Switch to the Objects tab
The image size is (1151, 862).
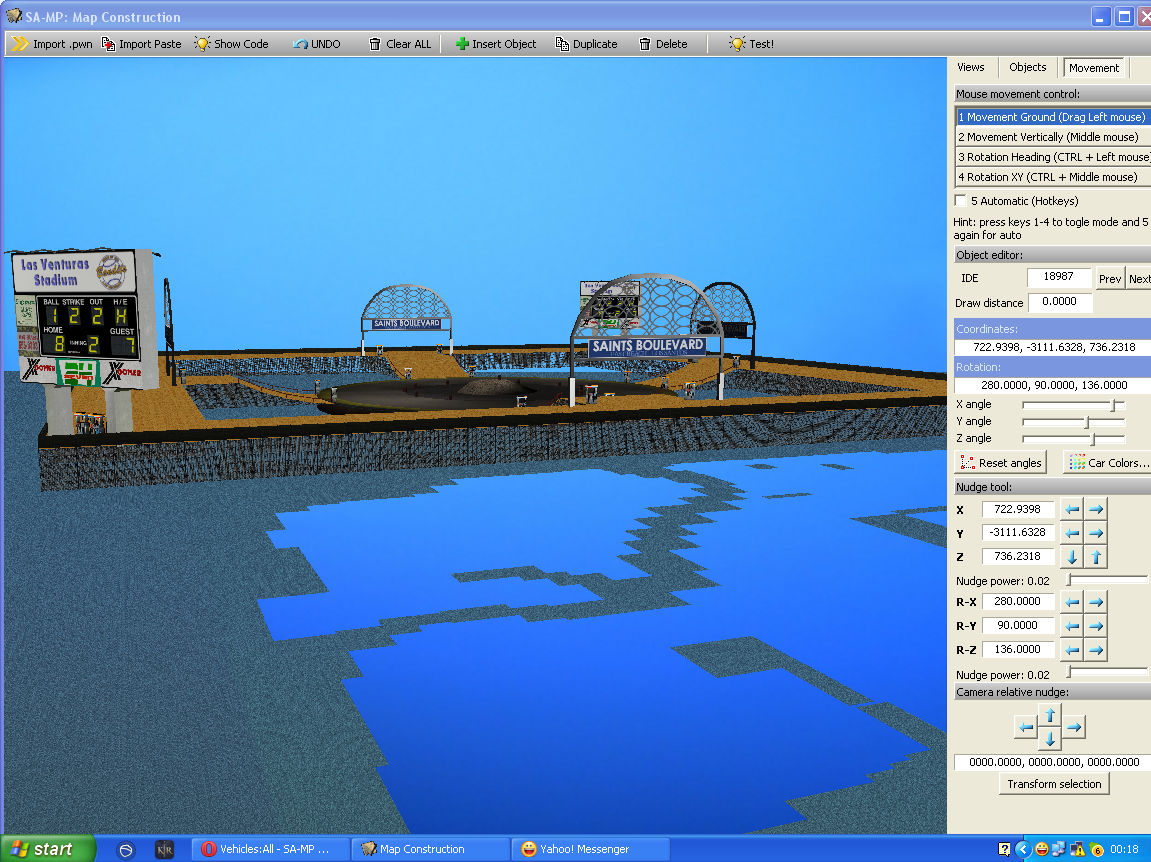[1028, 67]
